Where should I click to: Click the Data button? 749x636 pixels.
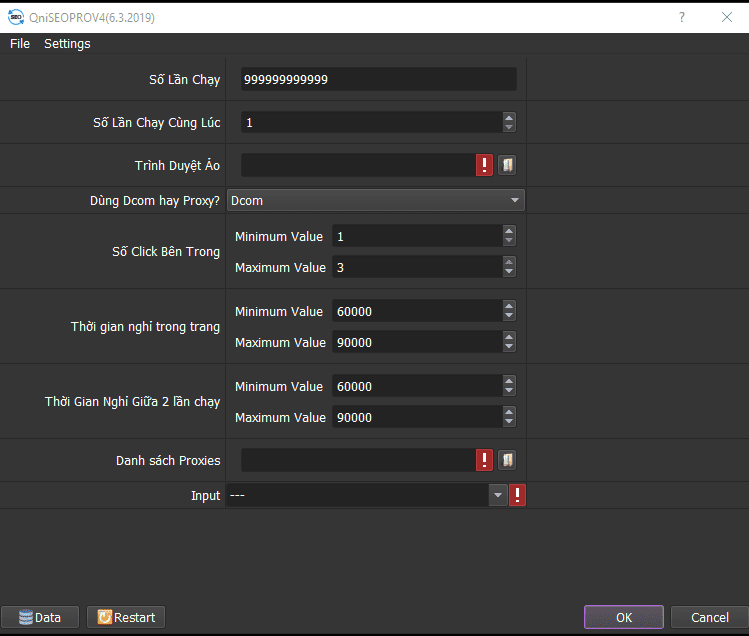(39, 617)
